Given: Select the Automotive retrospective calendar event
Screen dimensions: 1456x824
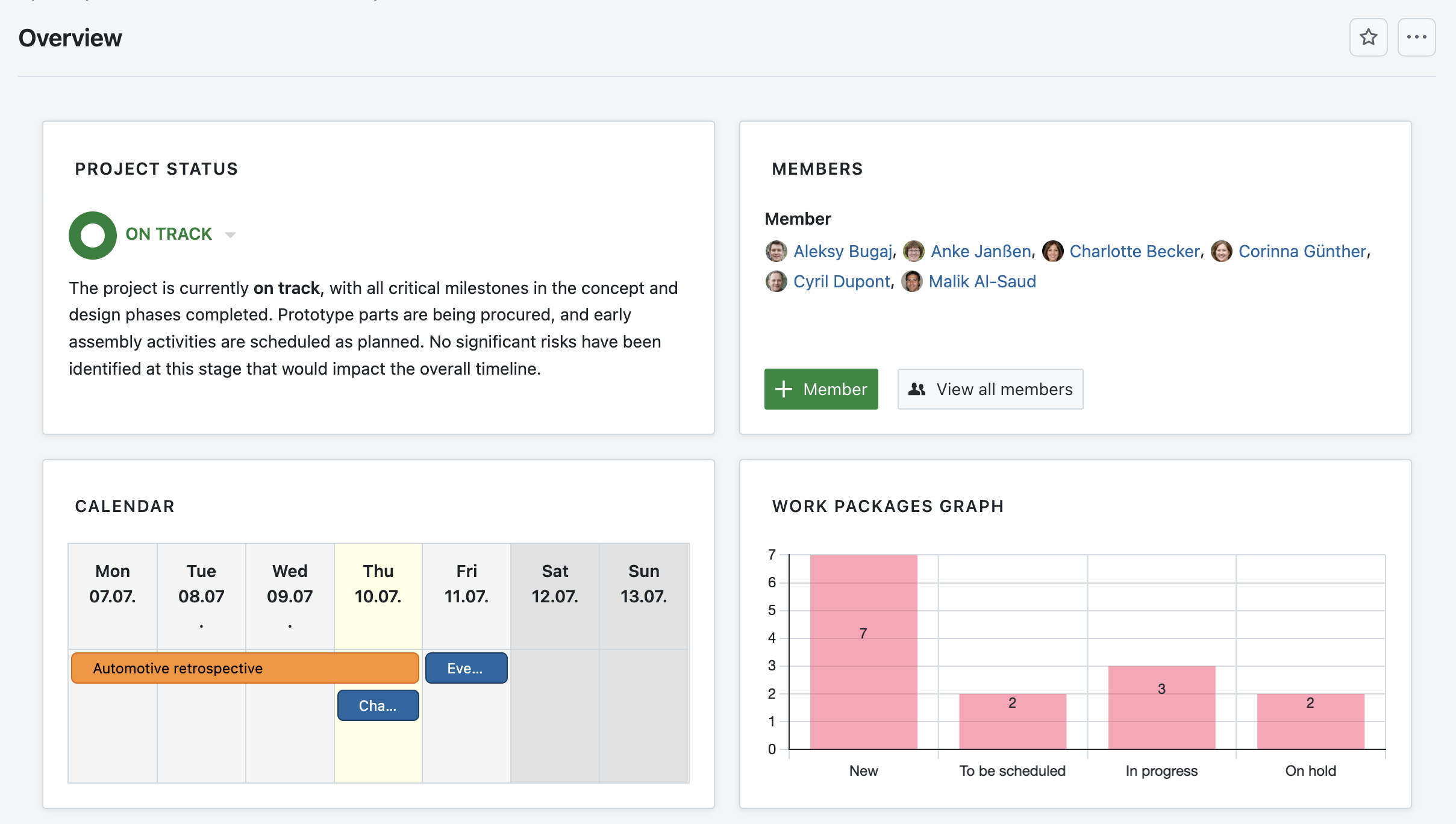Looking at the screenshot, I should (243, 667).
